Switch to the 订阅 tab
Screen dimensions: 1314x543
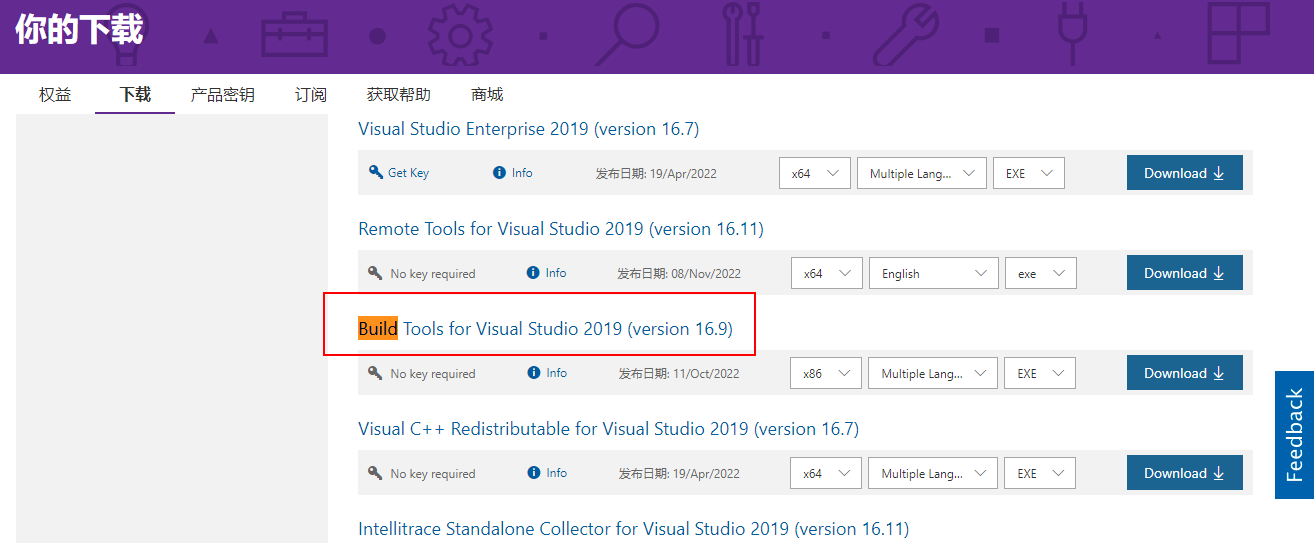coord(311,95)
